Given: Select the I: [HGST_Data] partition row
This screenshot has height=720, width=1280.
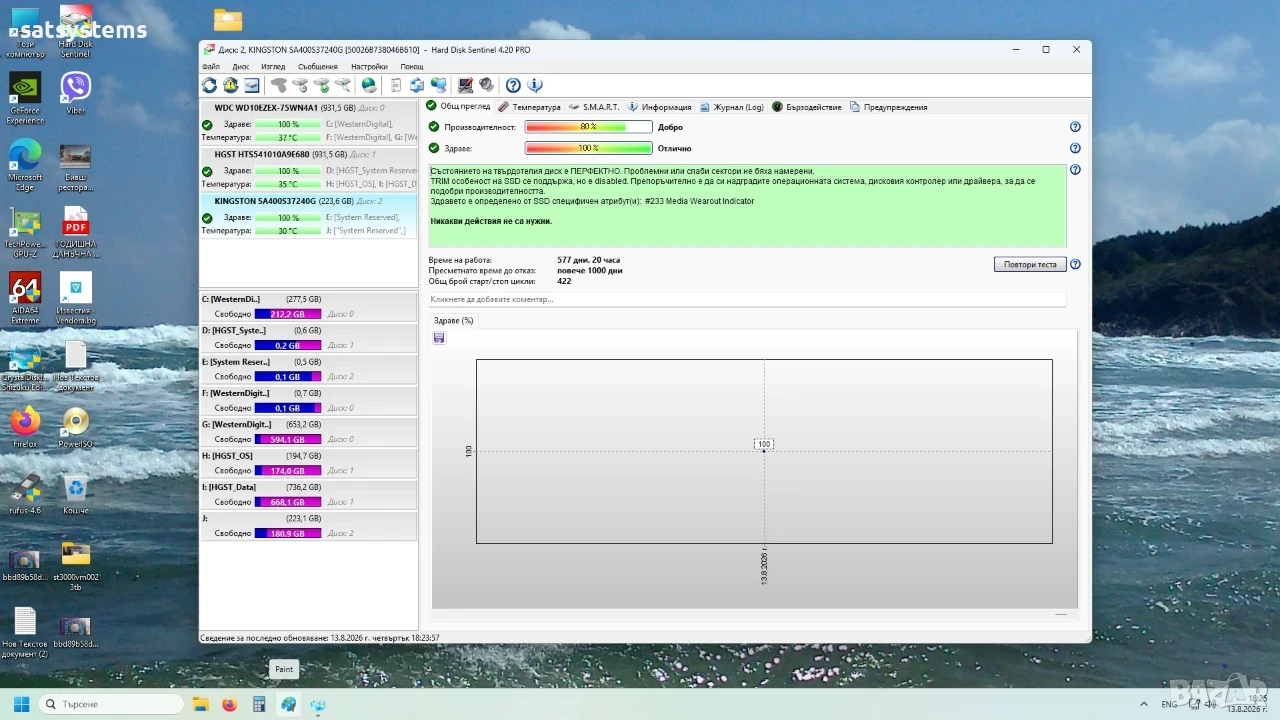Looking at the screenshot, I should click(308, 495).
